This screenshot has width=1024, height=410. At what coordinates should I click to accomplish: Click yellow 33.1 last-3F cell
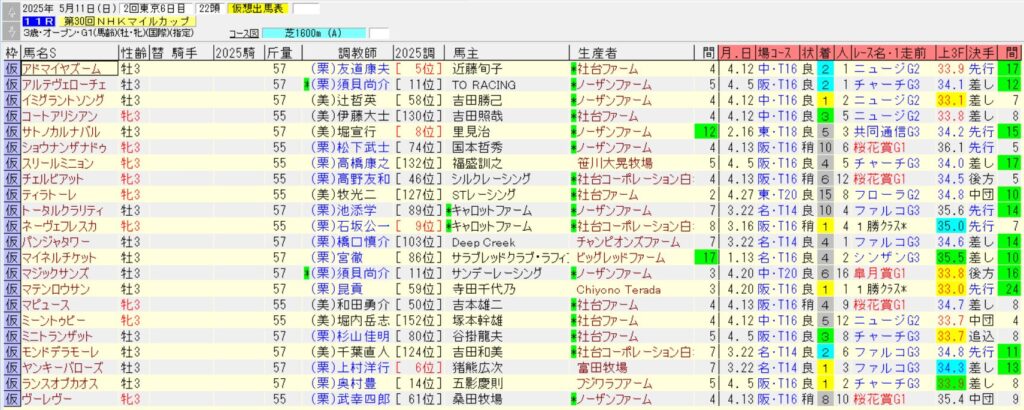tap(950, 100)
